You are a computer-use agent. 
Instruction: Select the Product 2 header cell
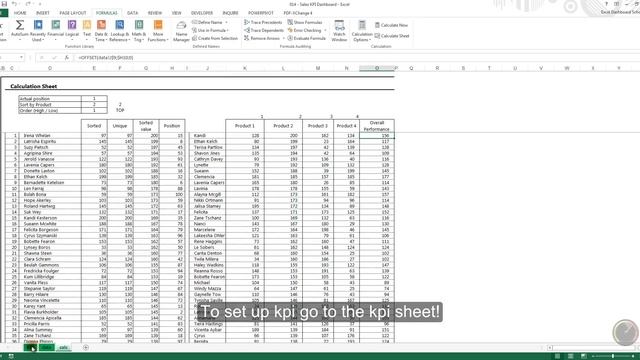[x=283, y=126]
